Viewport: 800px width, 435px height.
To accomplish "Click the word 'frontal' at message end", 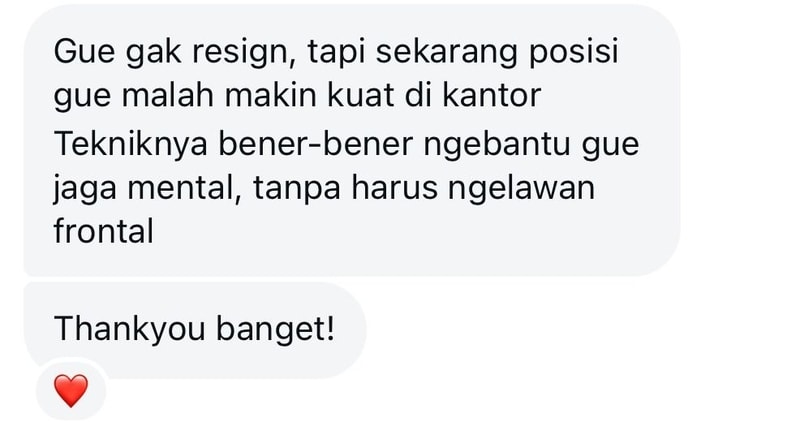I will 104,231.
